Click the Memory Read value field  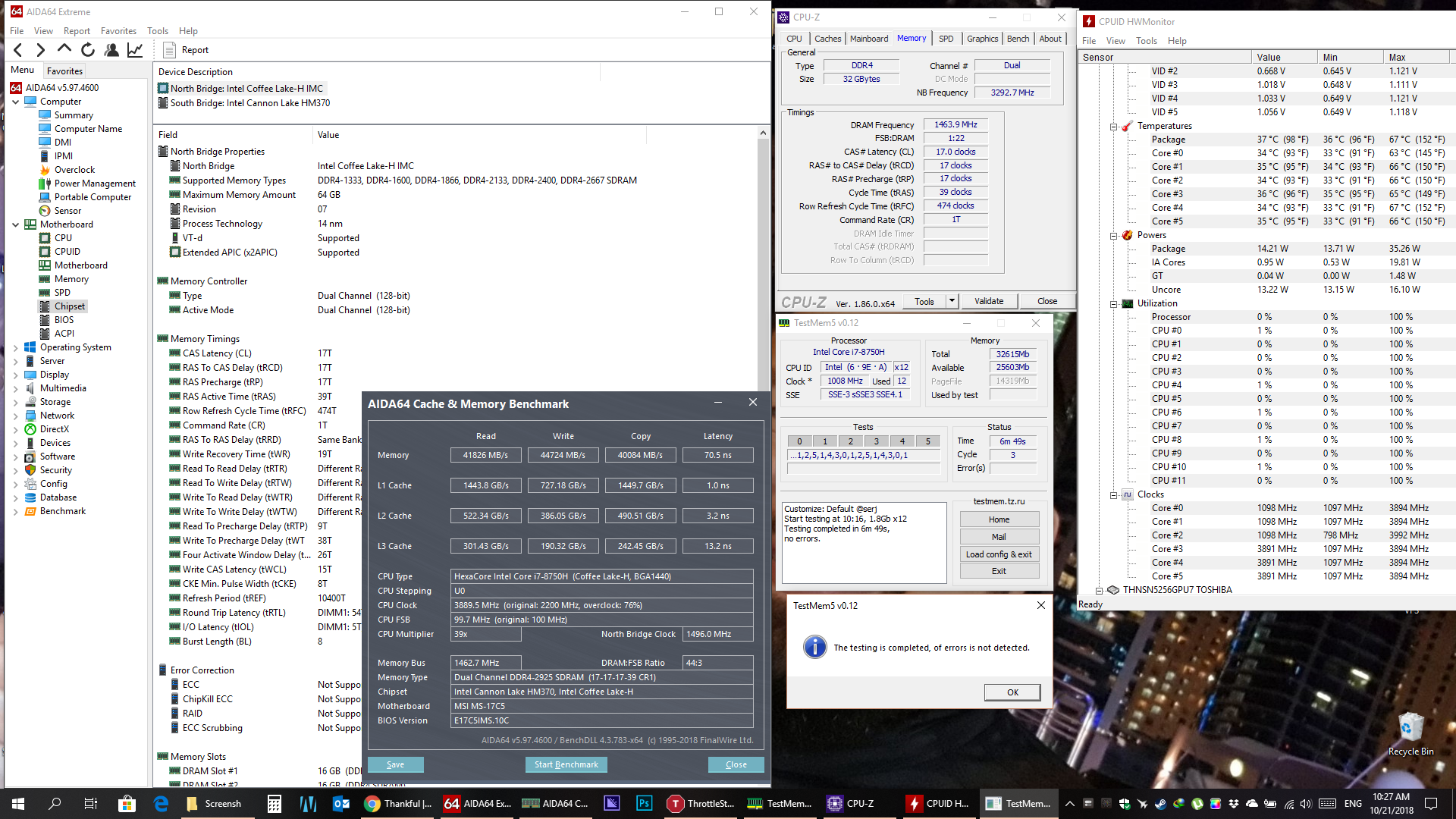pyautogui.click(x=486, y=455)
